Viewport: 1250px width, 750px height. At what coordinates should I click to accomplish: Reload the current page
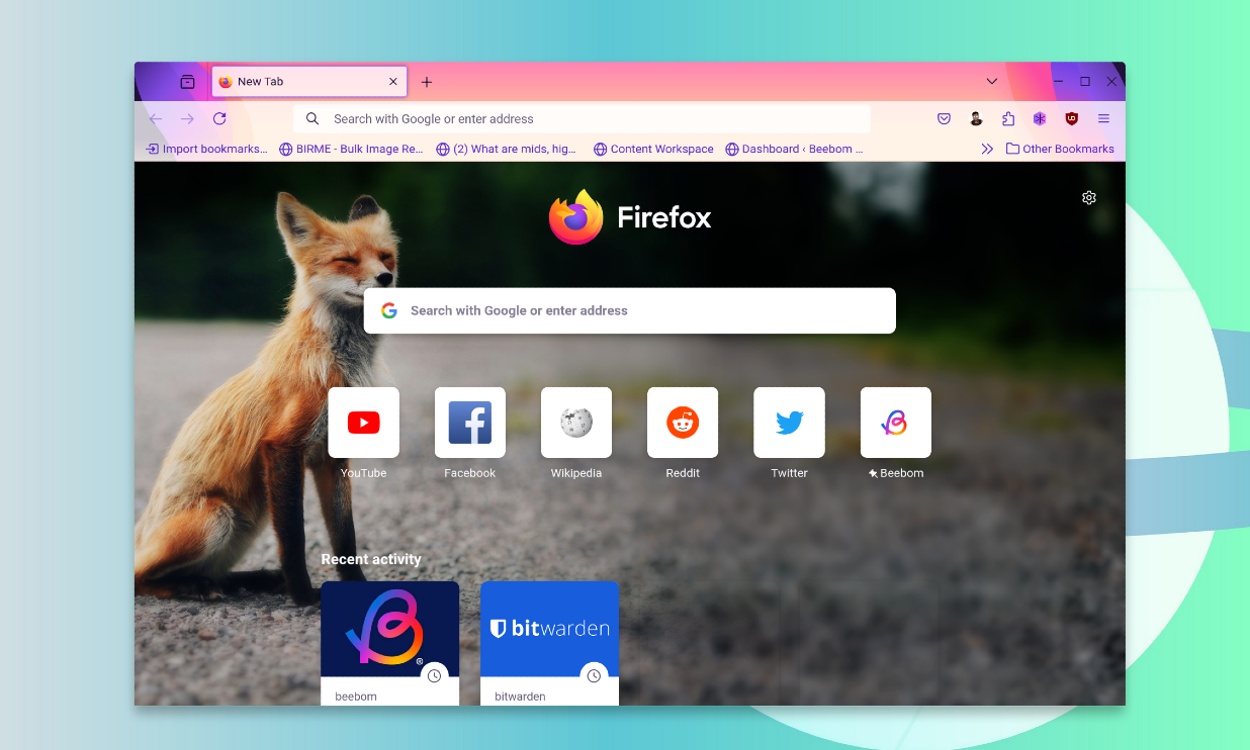click(219, 118)
